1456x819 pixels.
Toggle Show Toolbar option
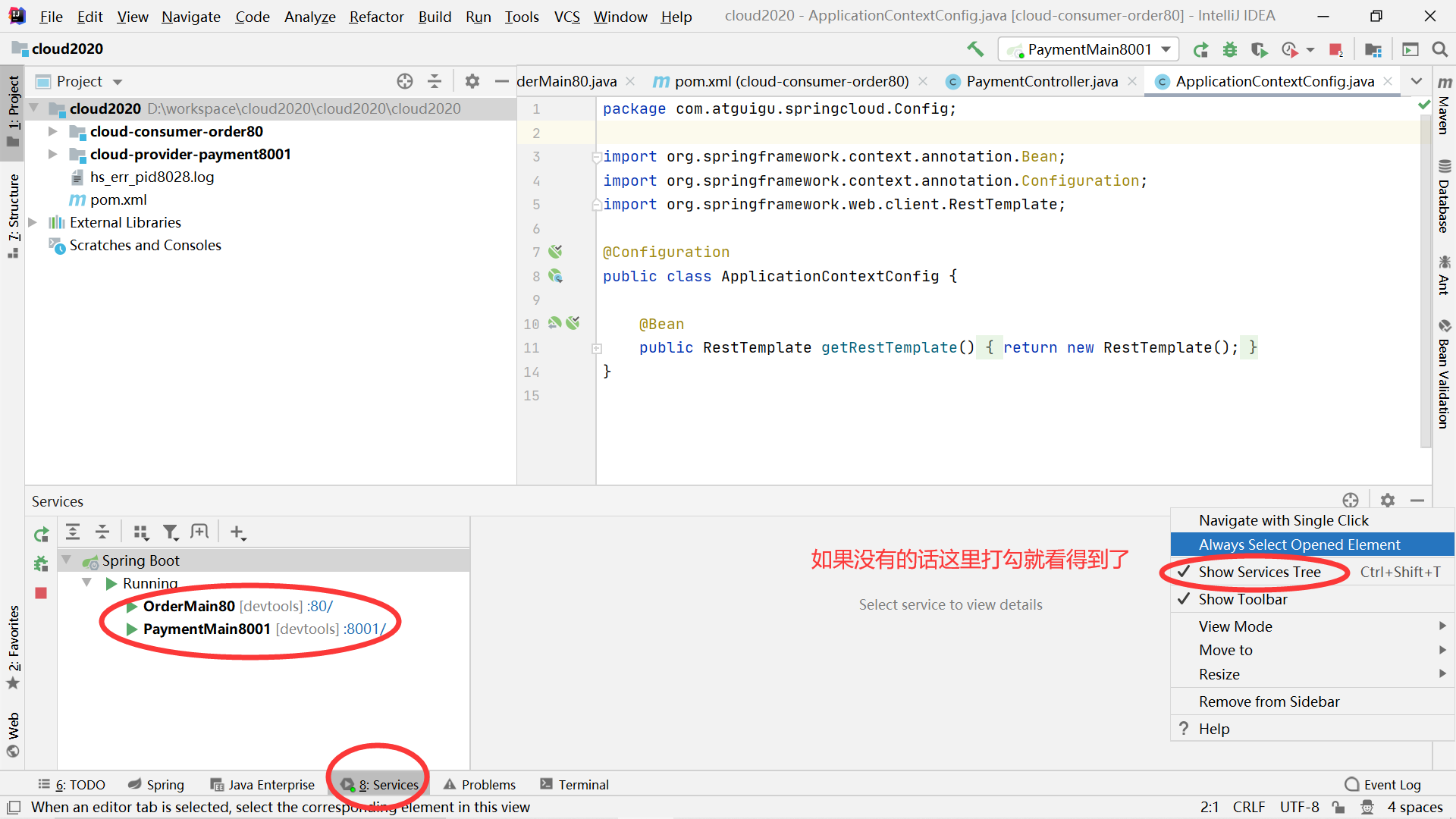pos(1242,599)
